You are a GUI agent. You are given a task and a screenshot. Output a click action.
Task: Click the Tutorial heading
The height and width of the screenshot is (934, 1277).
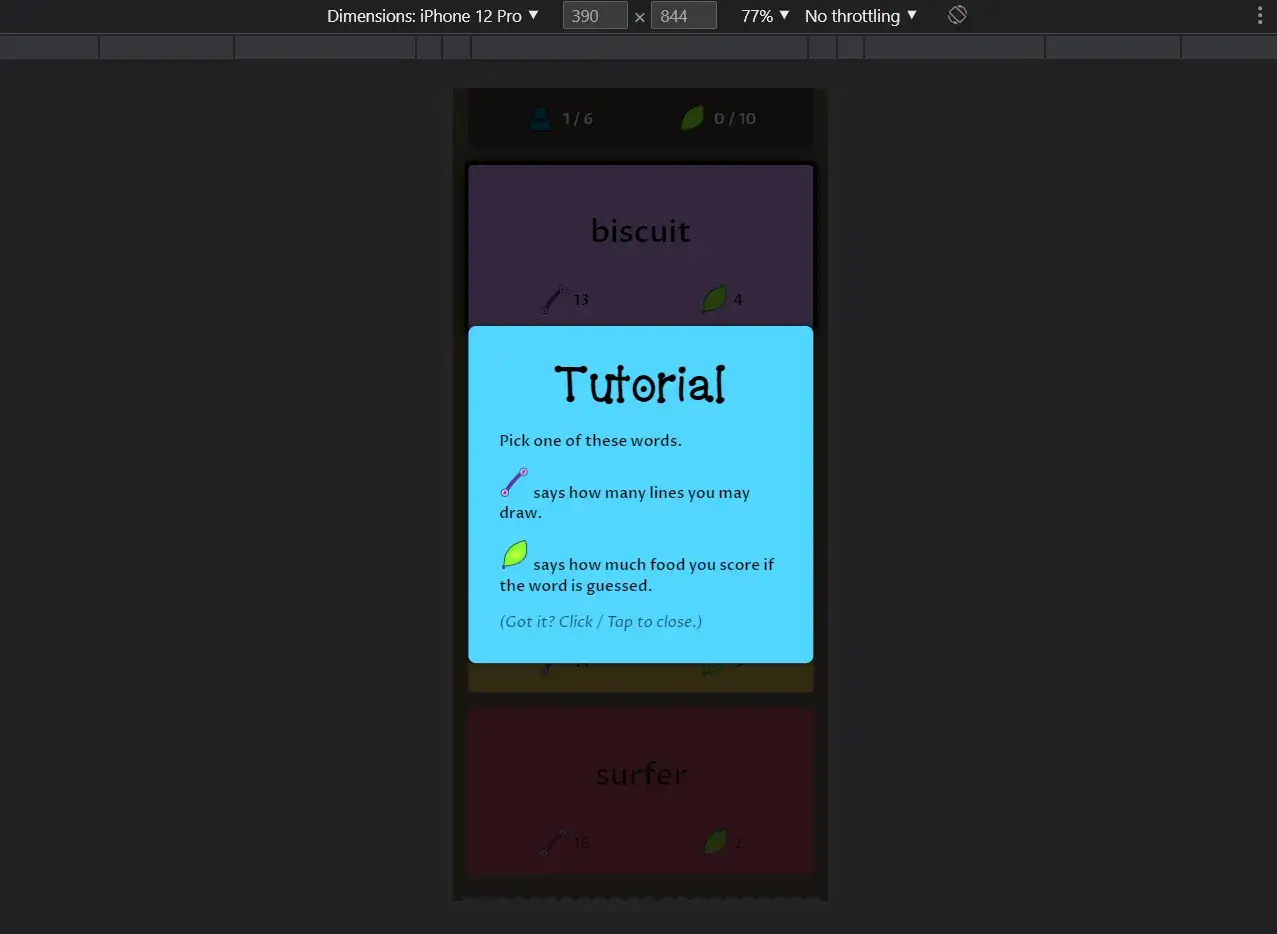(641, 384)
